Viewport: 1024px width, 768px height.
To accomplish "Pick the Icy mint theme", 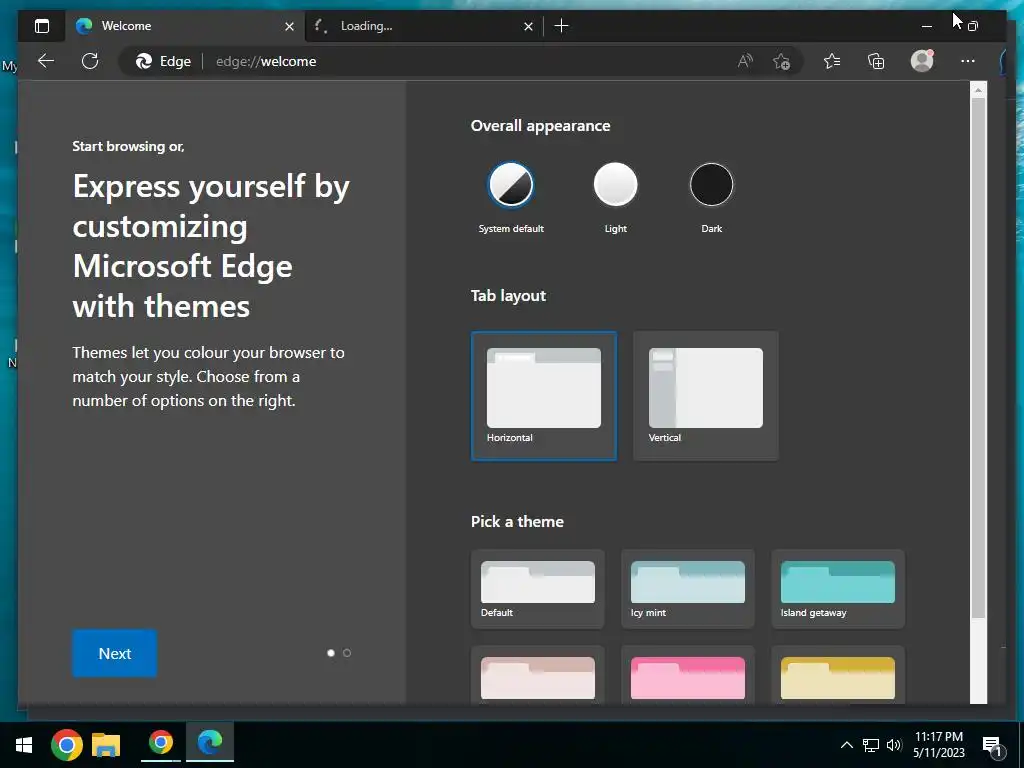I will [688, 589].
